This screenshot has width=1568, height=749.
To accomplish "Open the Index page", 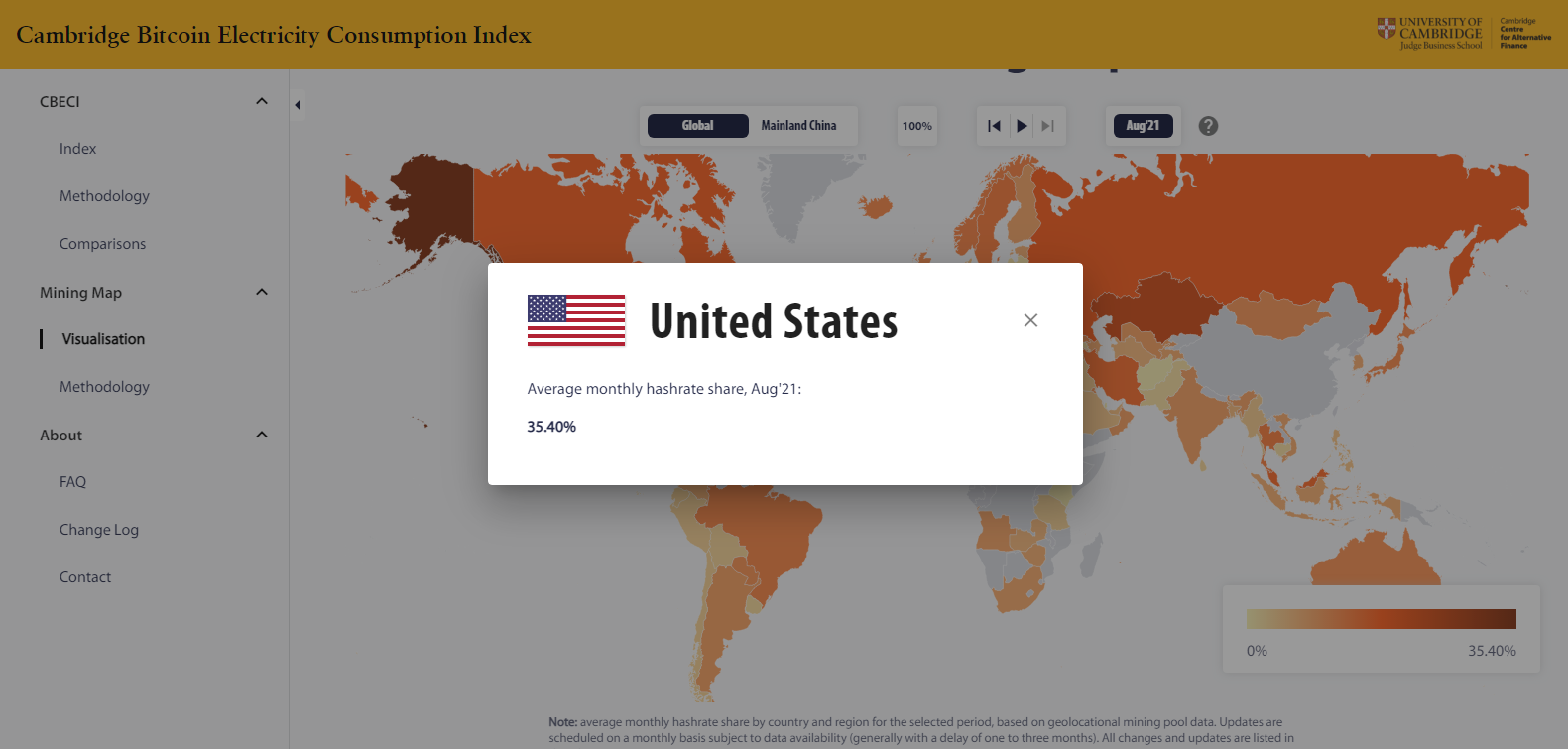I will coord(77,149).
